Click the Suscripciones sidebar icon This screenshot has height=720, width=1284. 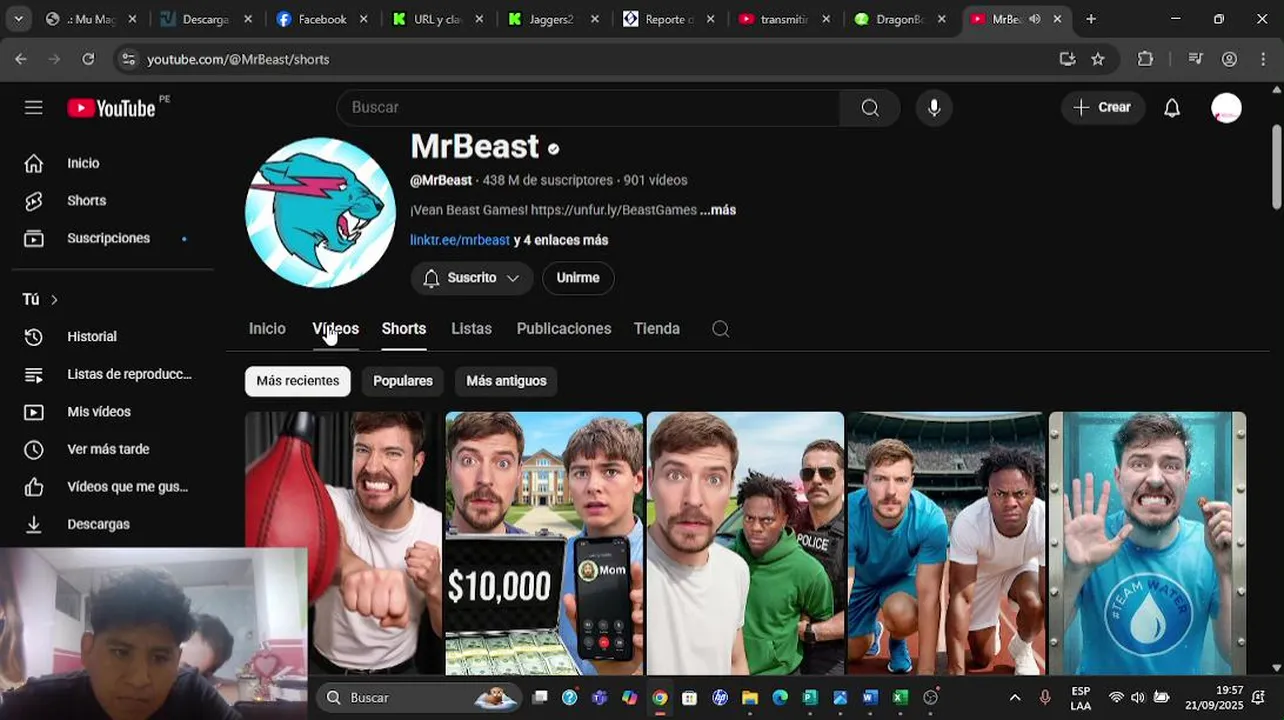34,238
